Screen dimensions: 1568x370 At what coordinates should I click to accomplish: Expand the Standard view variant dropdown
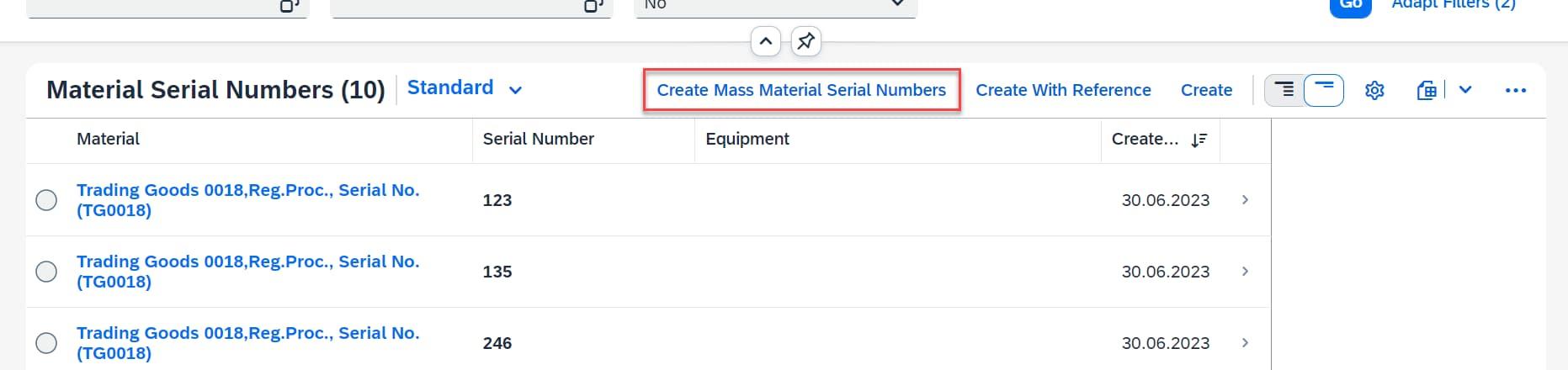[516, 90]
